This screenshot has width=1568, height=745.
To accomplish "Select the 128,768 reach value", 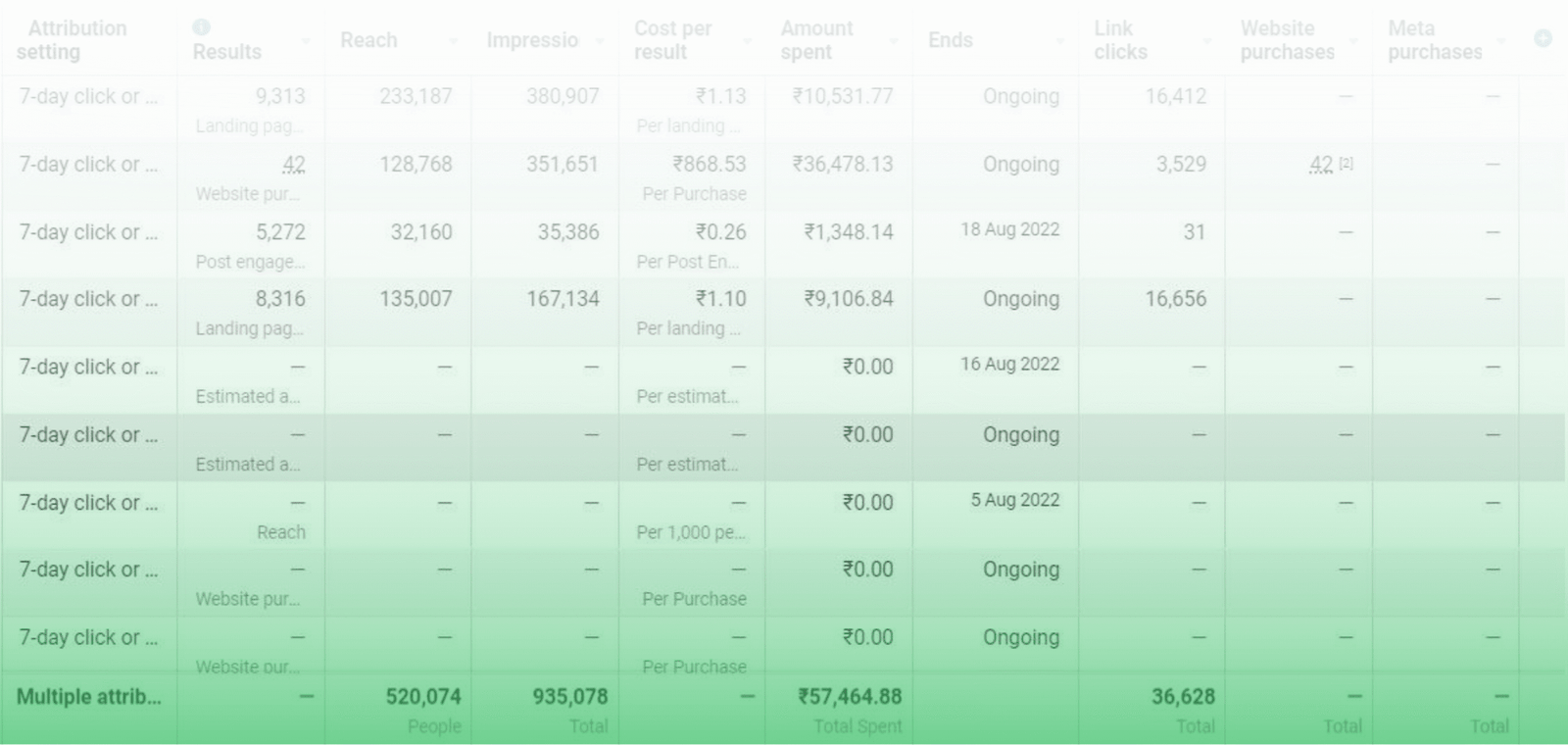I will coord(416,165).
